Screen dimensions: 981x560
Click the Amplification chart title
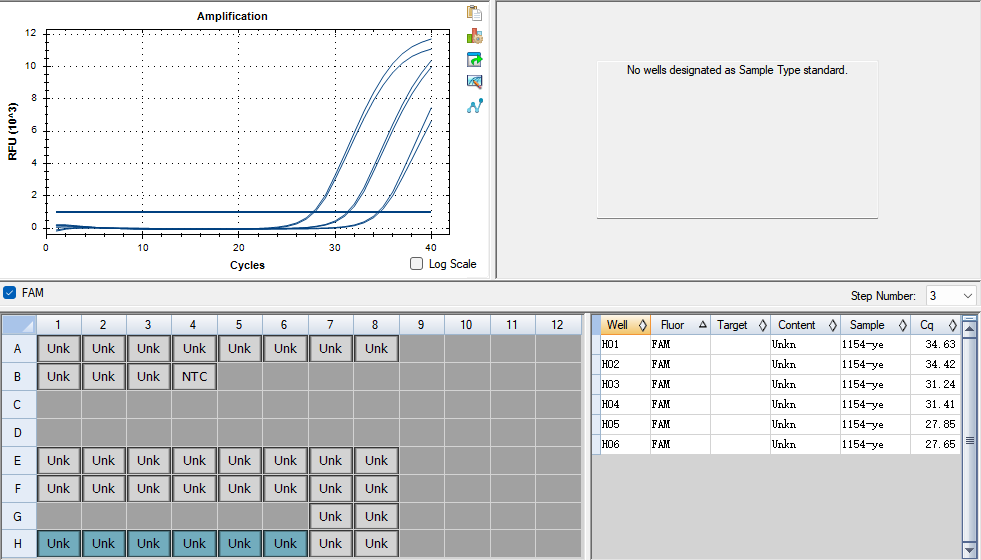pos(232,16)
